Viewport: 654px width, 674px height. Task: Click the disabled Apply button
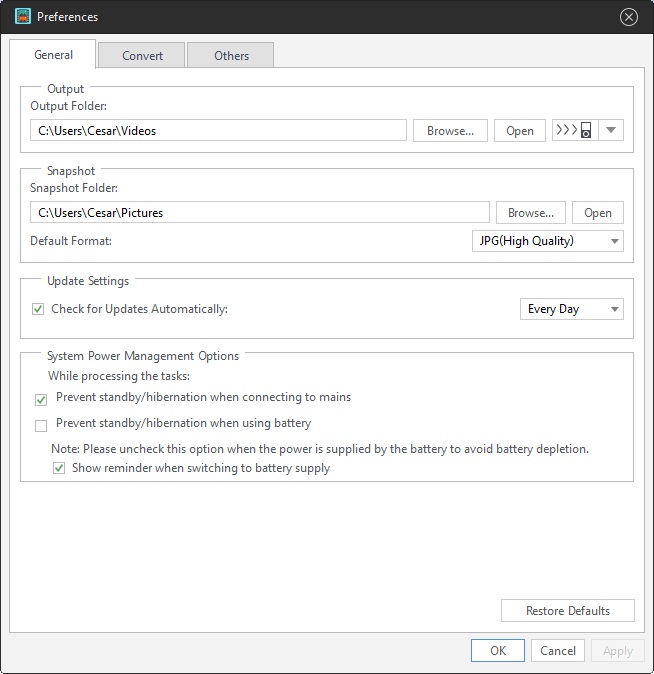pyautogui.click(x=617, y=651)
